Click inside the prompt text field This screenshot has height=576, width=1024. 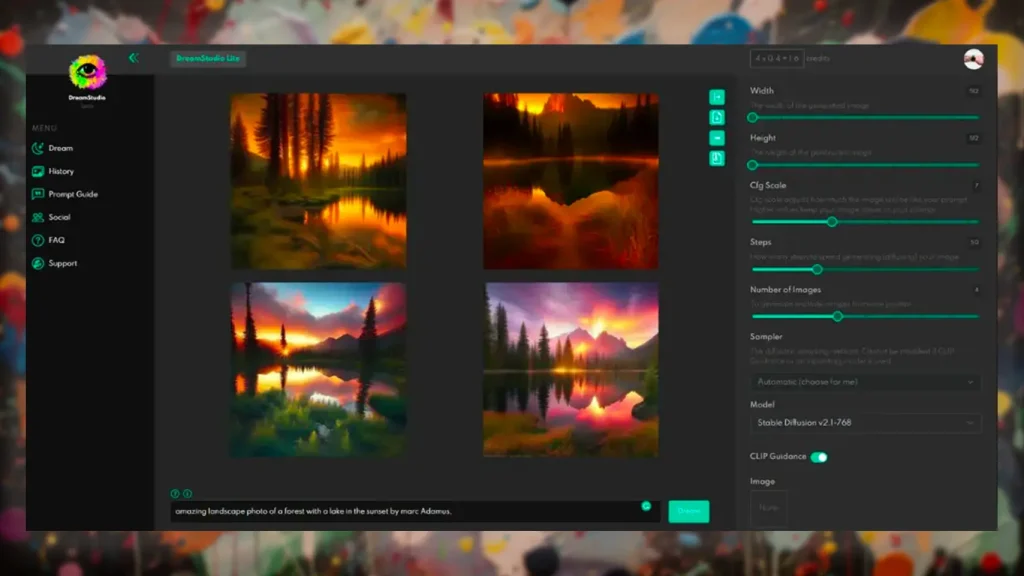(x=400, y=511)
